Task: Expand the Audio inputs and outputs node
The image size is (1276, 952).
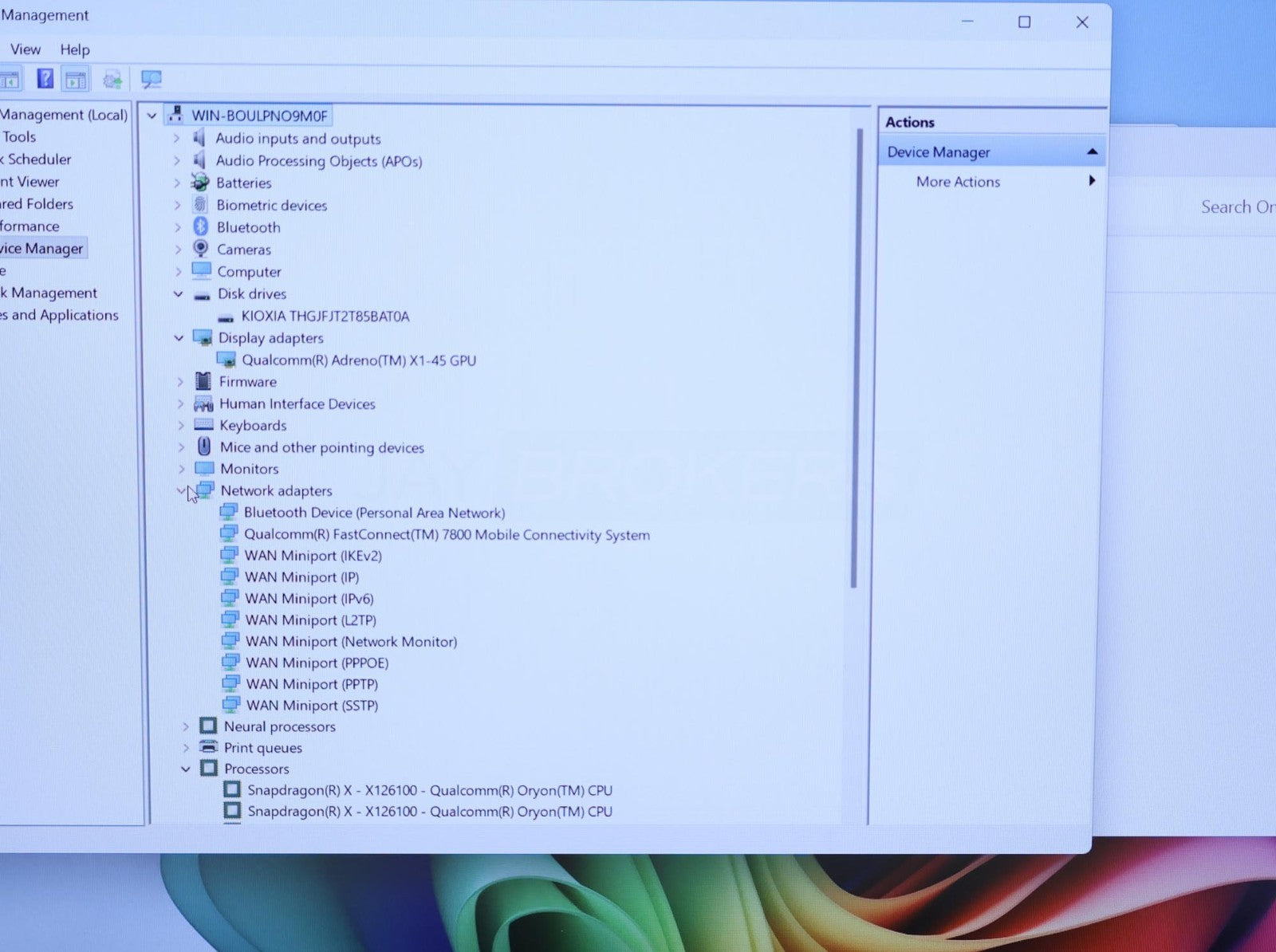Action: point(177,139)
